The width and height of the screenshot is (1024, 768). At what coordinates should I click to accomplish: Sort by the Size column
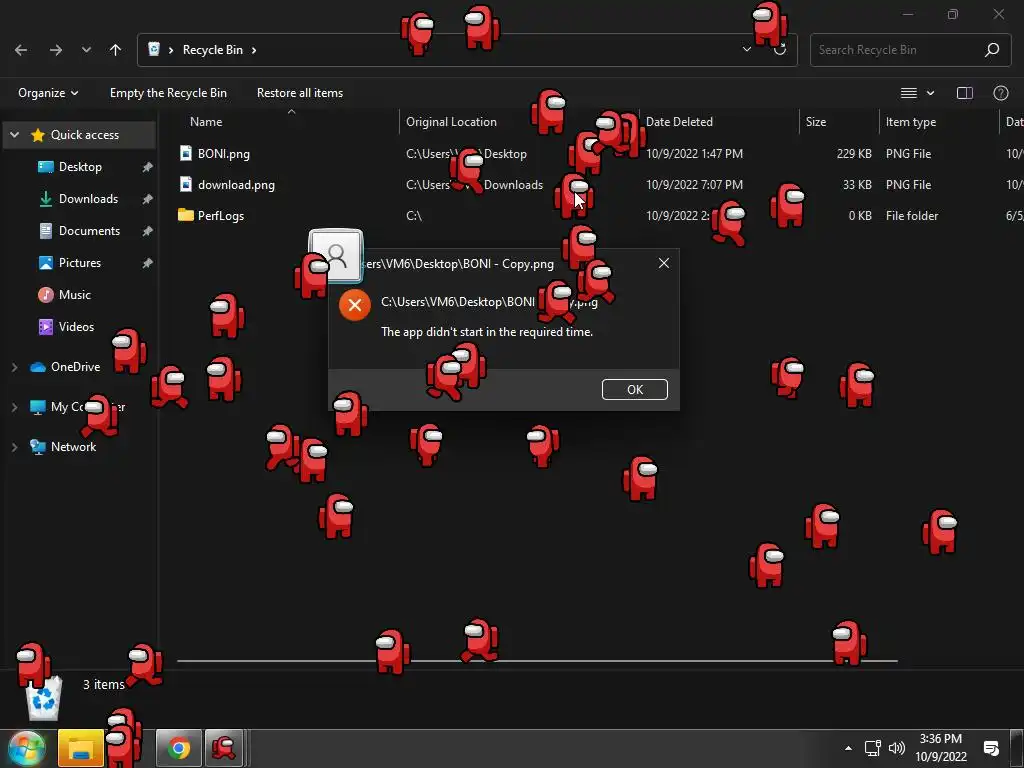[x=816, y=121]
